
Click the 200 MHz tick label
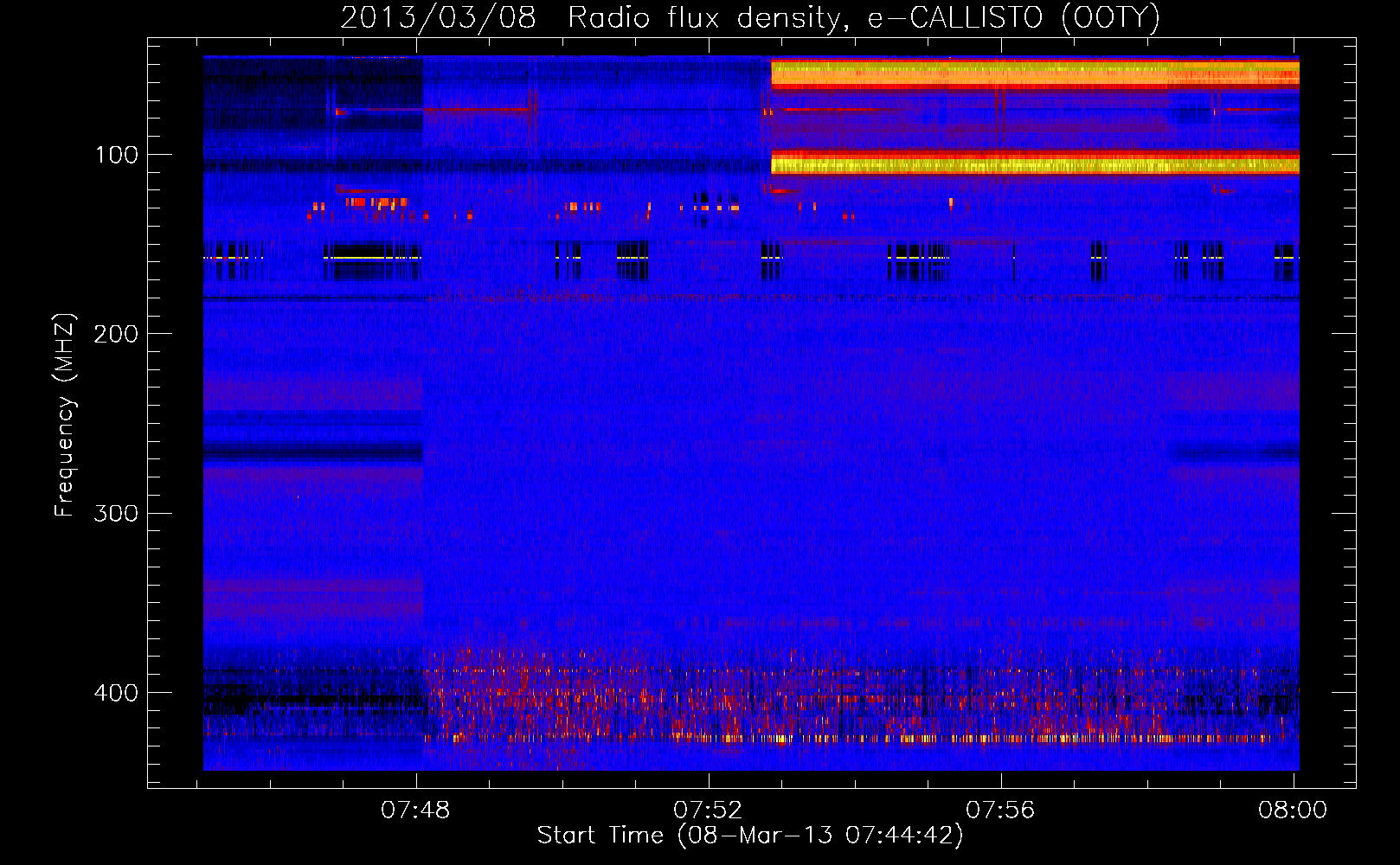point(116,334)
